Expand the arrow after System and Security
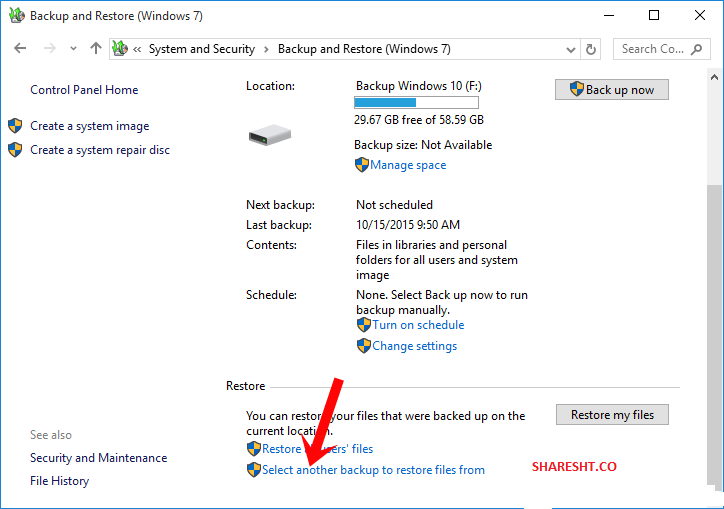724x509 pixels. pyautogui.click(x=266, y=49)
